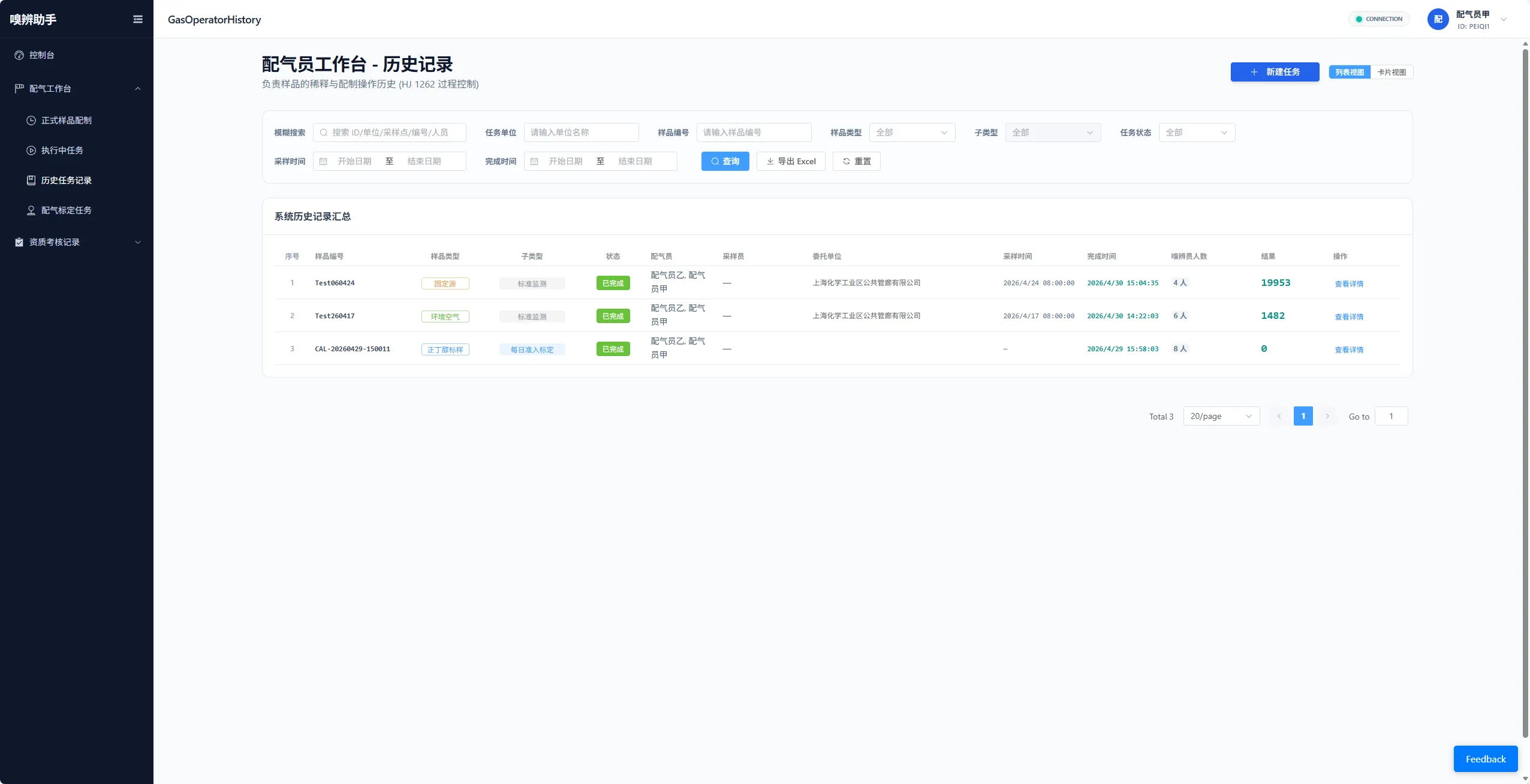
Task: Choose 采样时间 start date field
Action: coord(354,161)
